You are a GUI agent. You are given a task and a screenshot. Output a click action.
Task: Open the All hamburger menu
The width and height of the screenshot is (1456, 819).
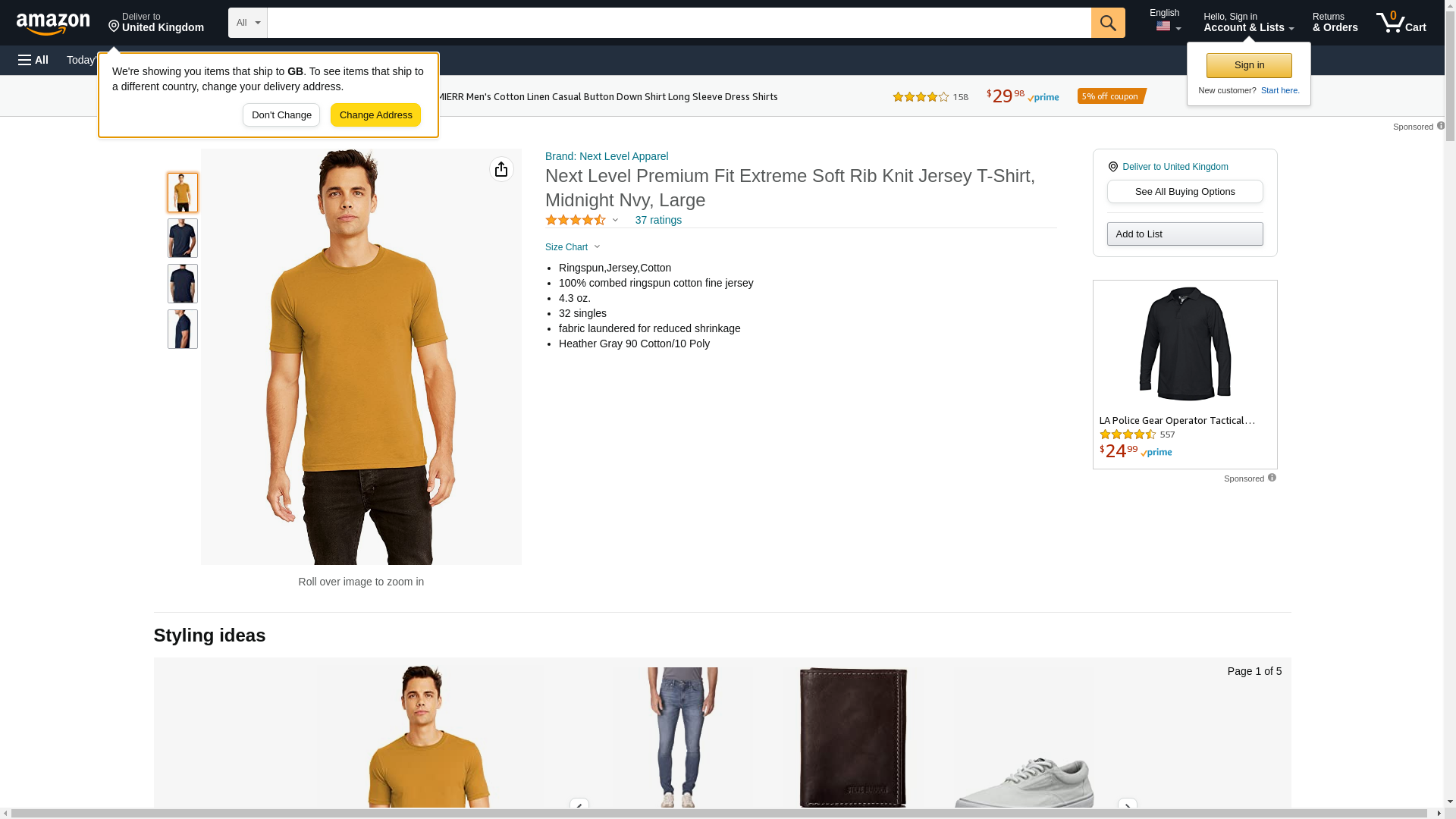pos(33,60)
